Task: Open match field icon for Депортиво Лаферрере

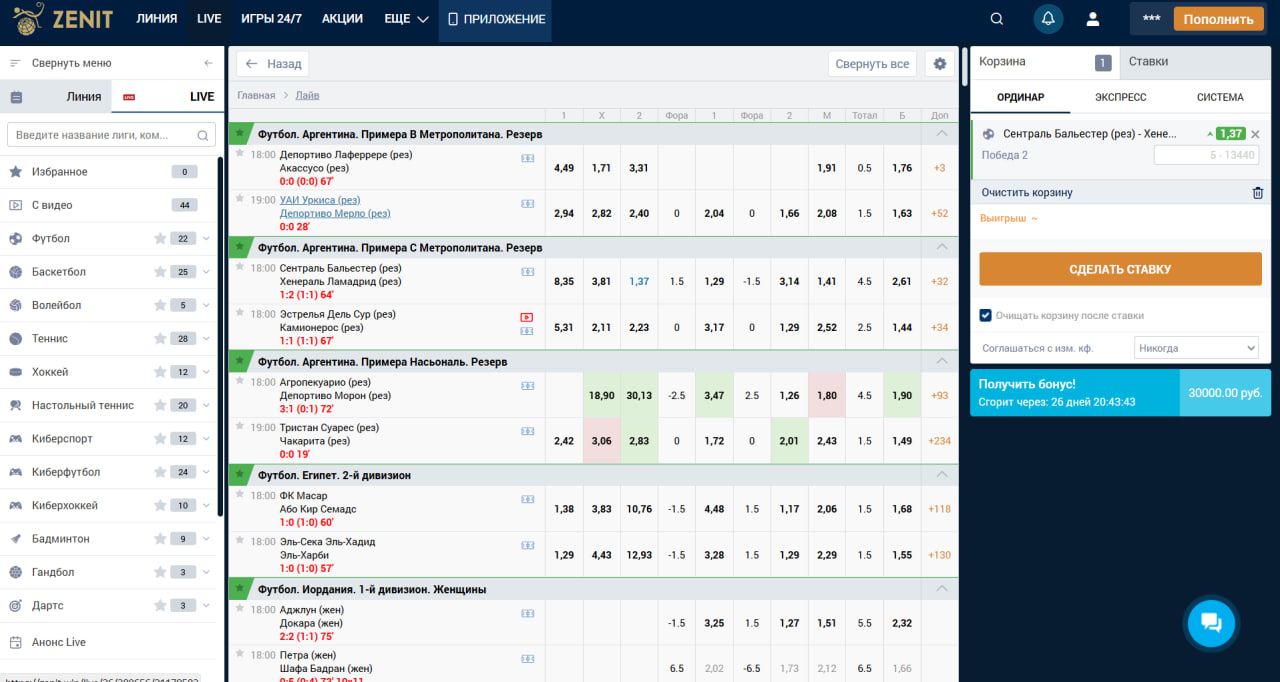Action: coord(527,158)
